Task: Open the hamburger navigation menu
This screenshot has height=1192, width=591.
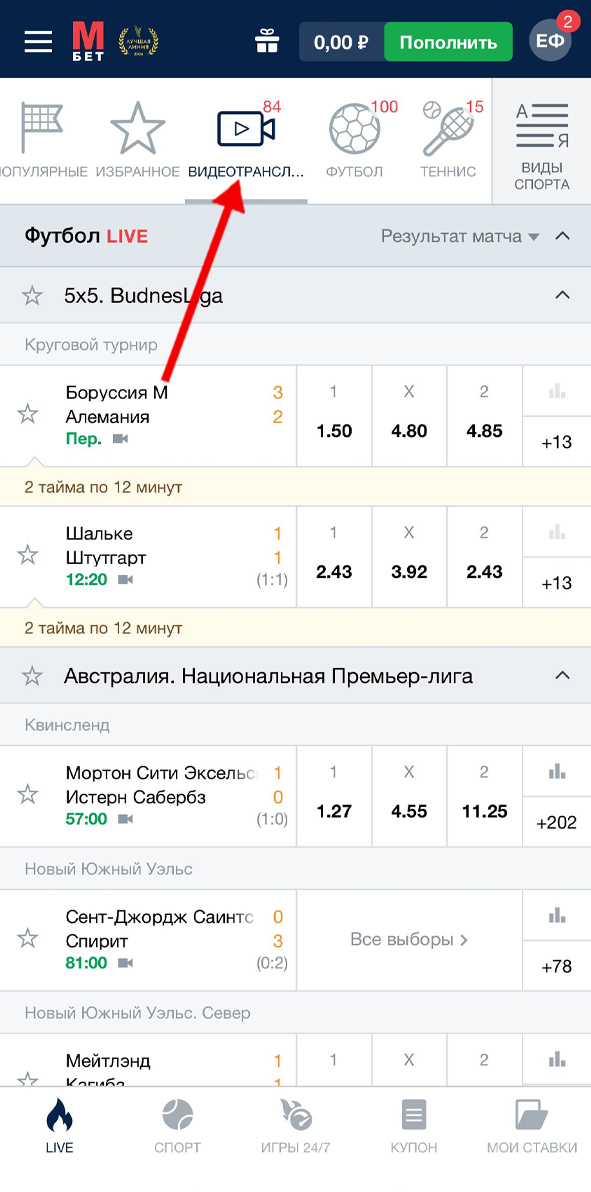Action: pyautogui.click(x=39, y=41)
